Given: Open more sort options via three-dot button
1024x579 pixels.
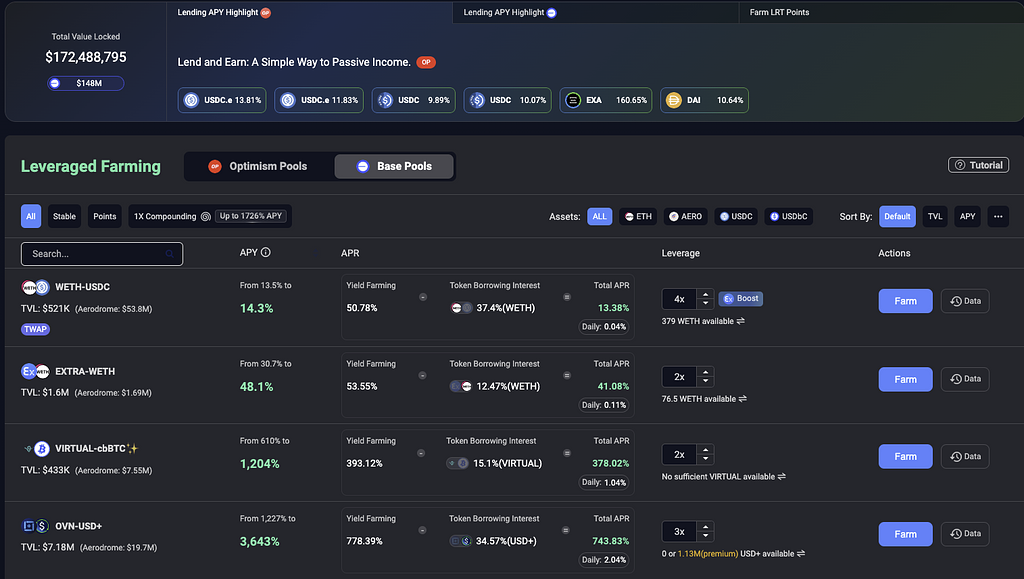Looking at the screenshot, I should 997,216.
